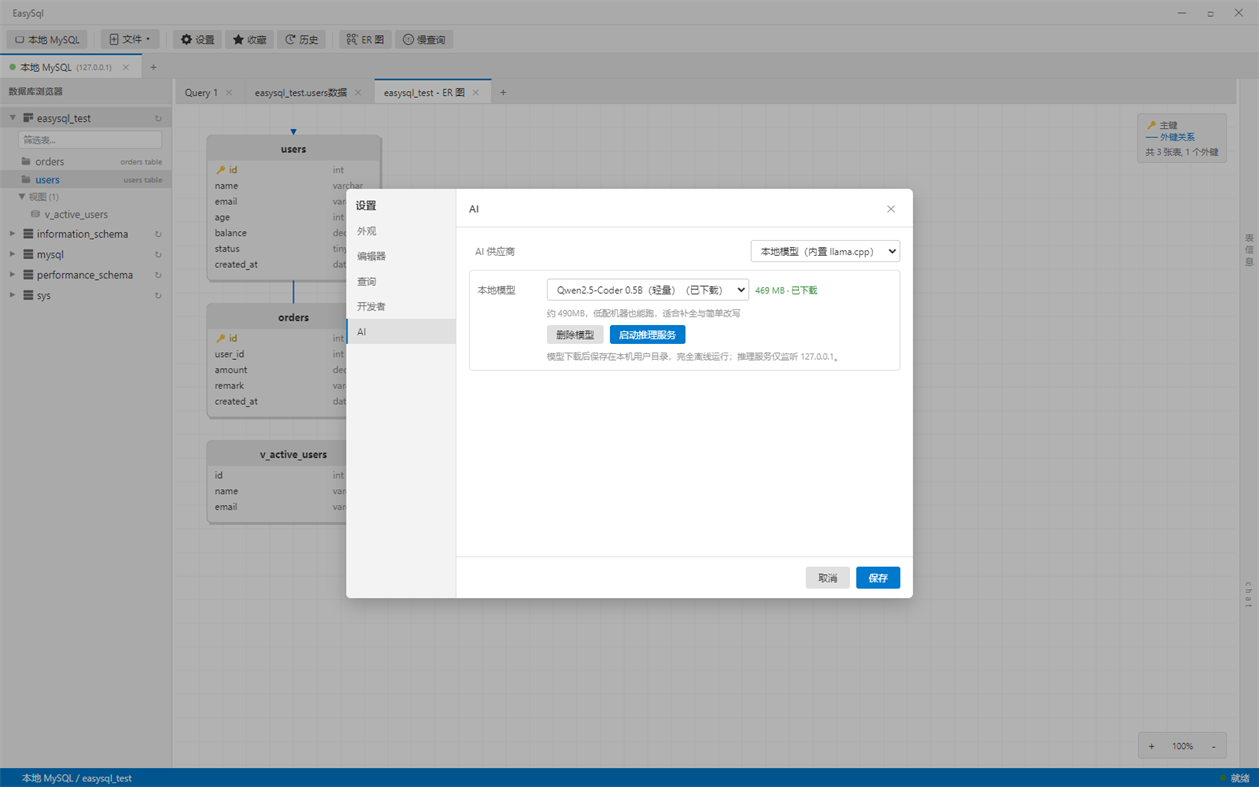Expand the performance_schema database node
Screen dimensions: 1259x787
[x=13, y=275]
